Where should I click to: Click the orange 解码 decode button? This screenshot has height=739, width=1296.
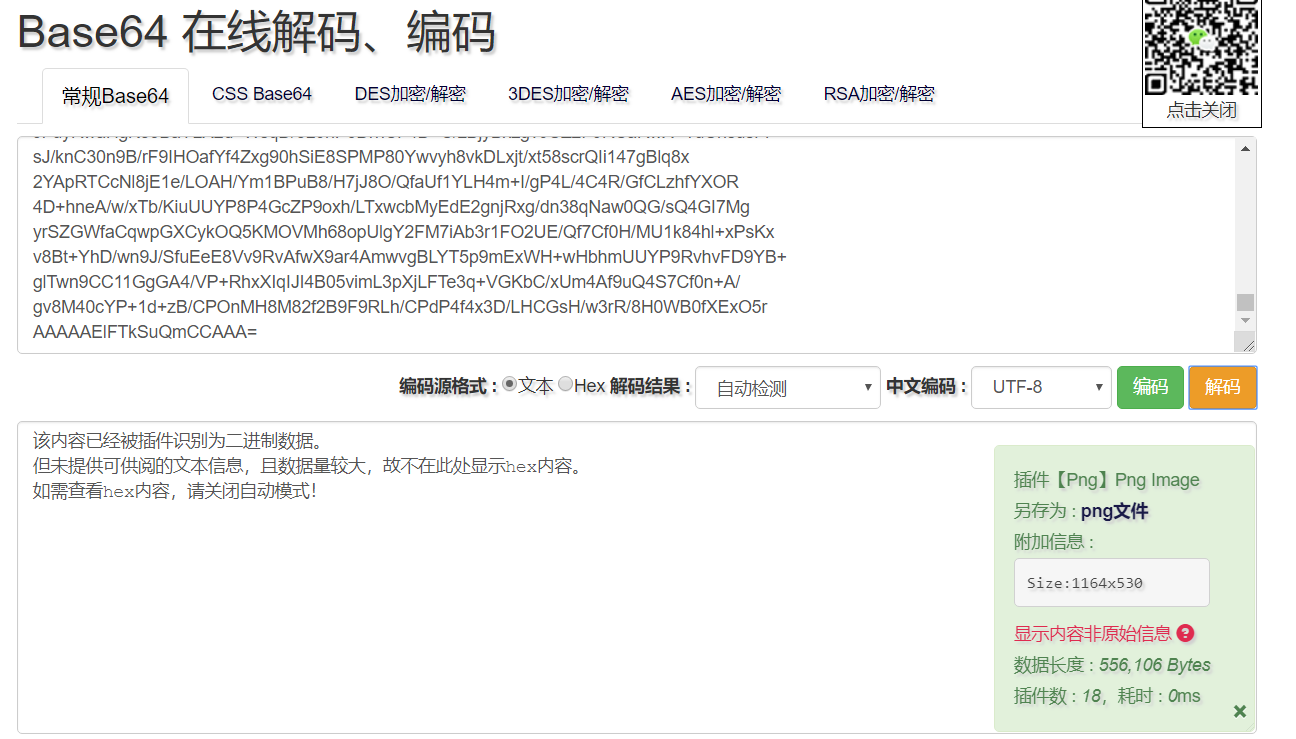click(x=1222, y=387)
